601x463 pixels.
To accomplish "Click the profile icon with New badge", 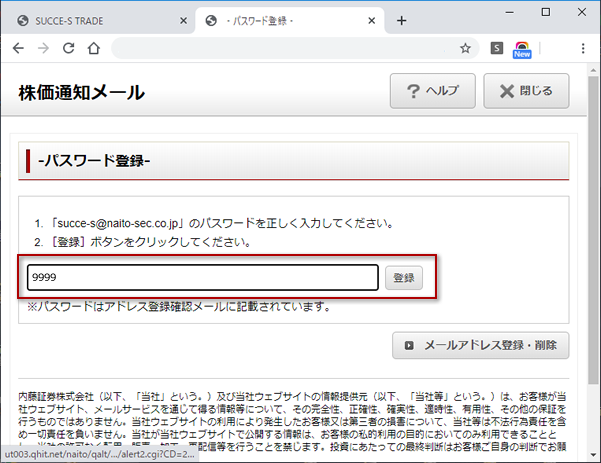I will (521, 49).
